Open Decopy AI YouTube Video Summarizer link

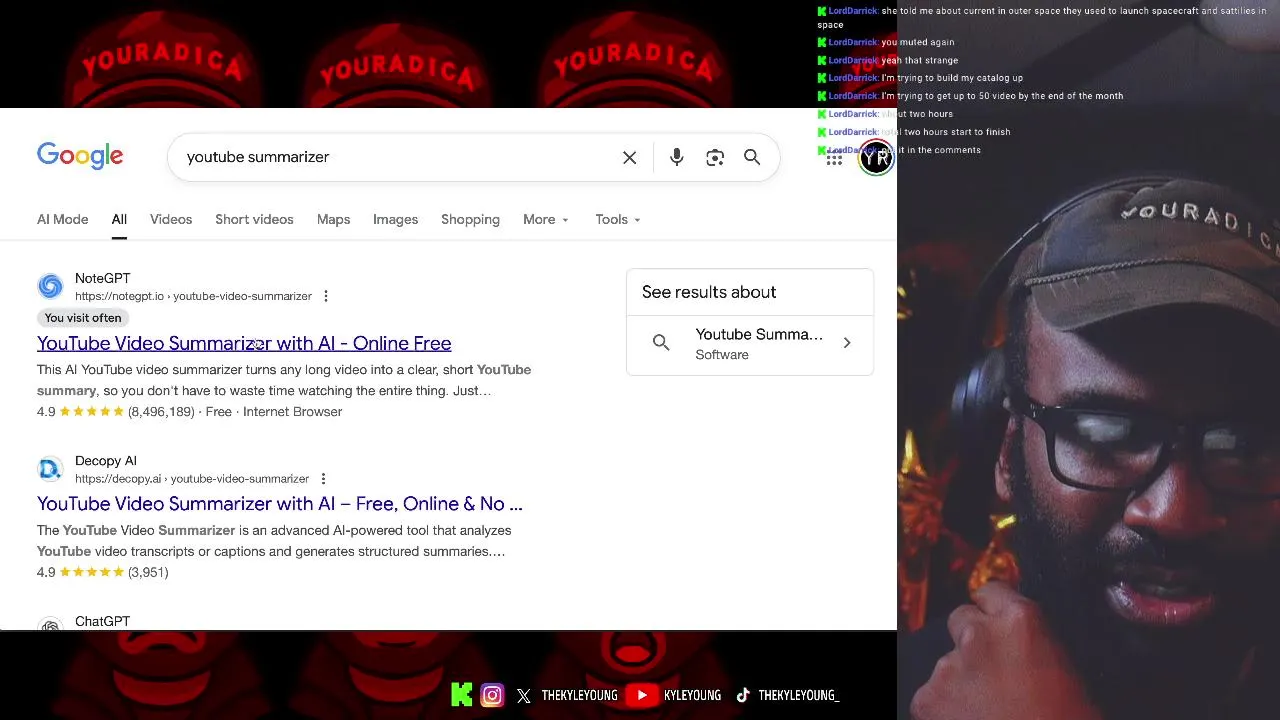click(x=280, y=504)
